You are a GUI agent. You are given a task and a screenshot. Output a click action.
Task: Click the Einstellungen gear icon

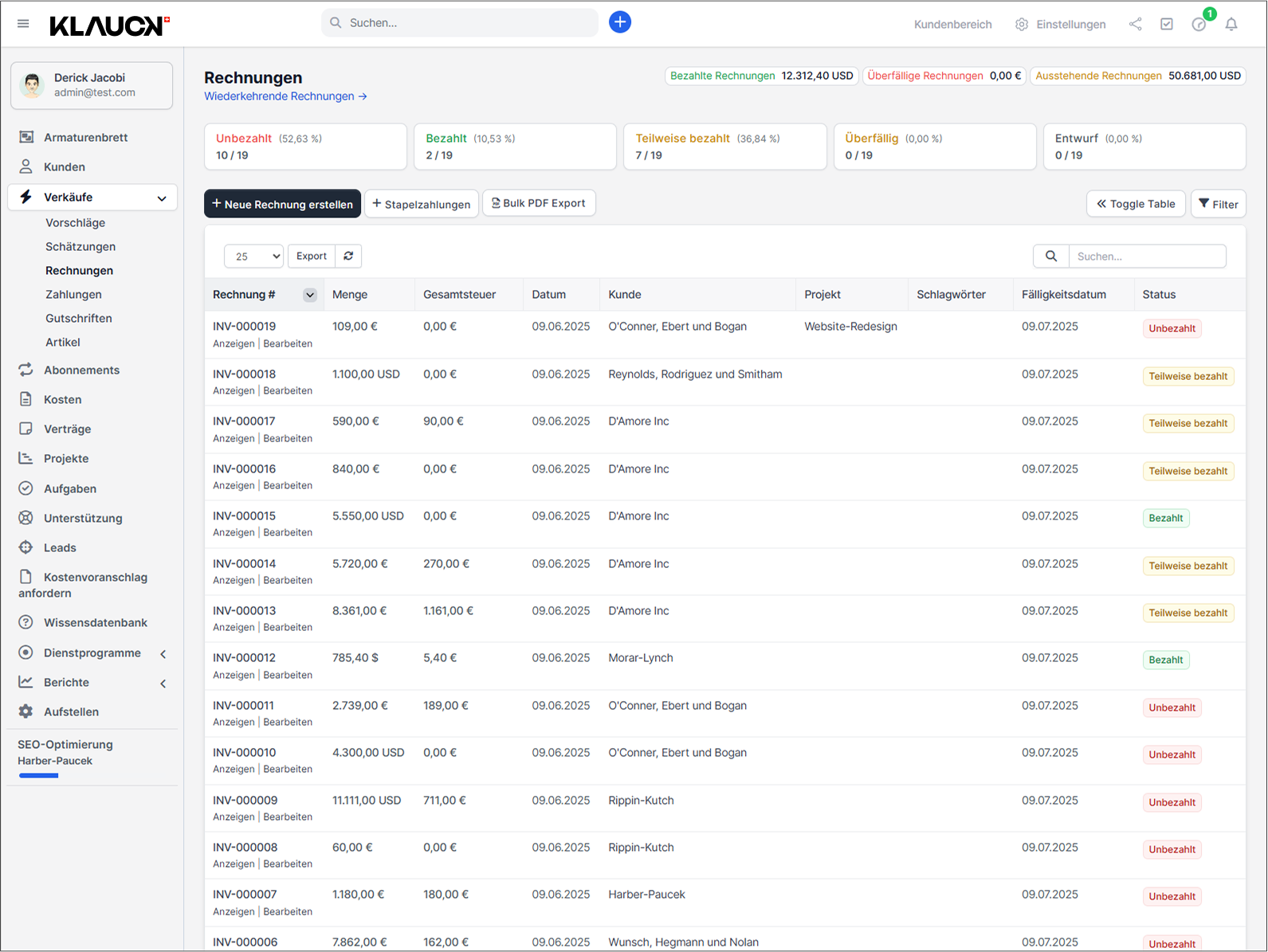1022,25
